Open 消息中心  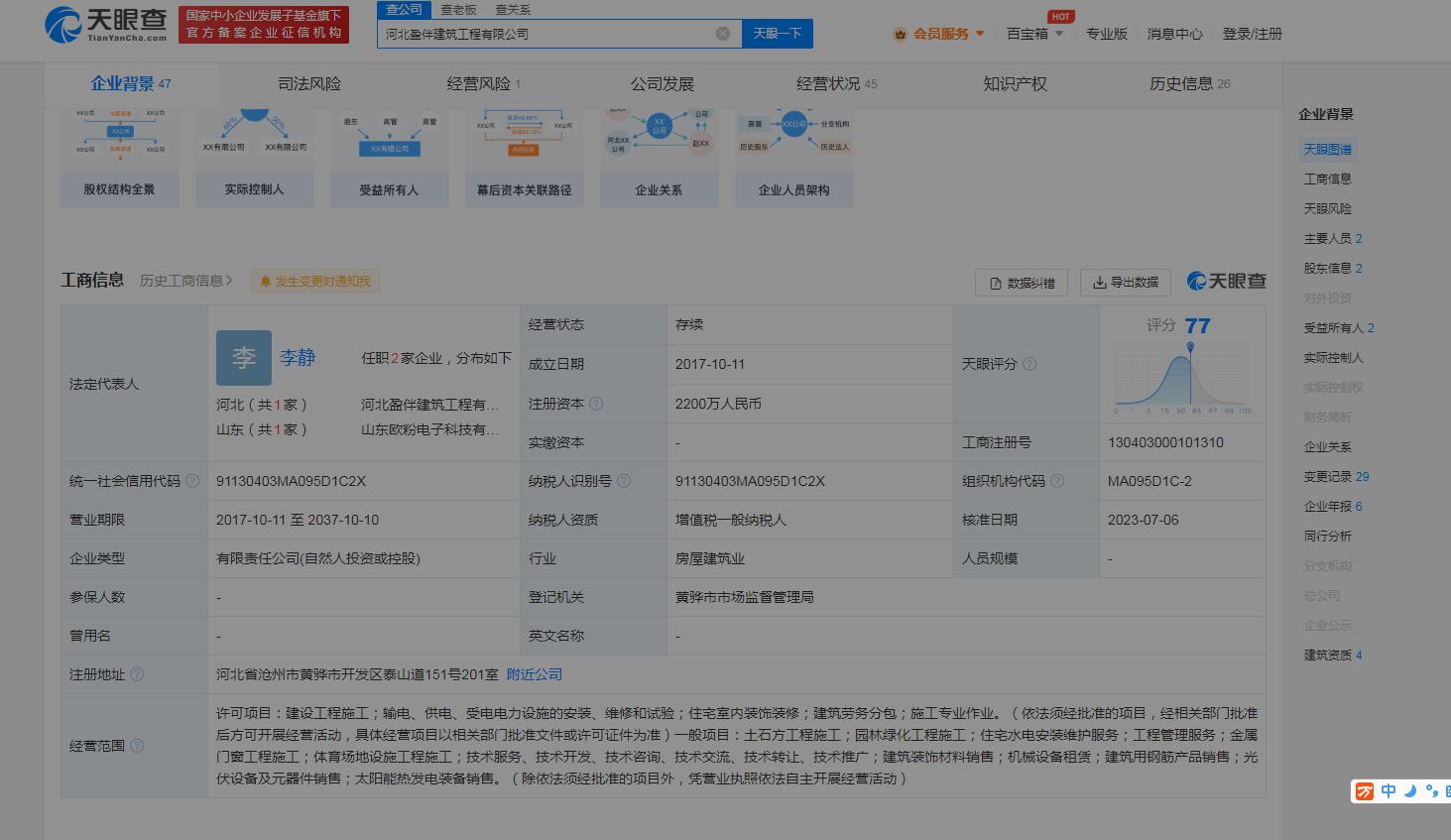coord(1174,34)
